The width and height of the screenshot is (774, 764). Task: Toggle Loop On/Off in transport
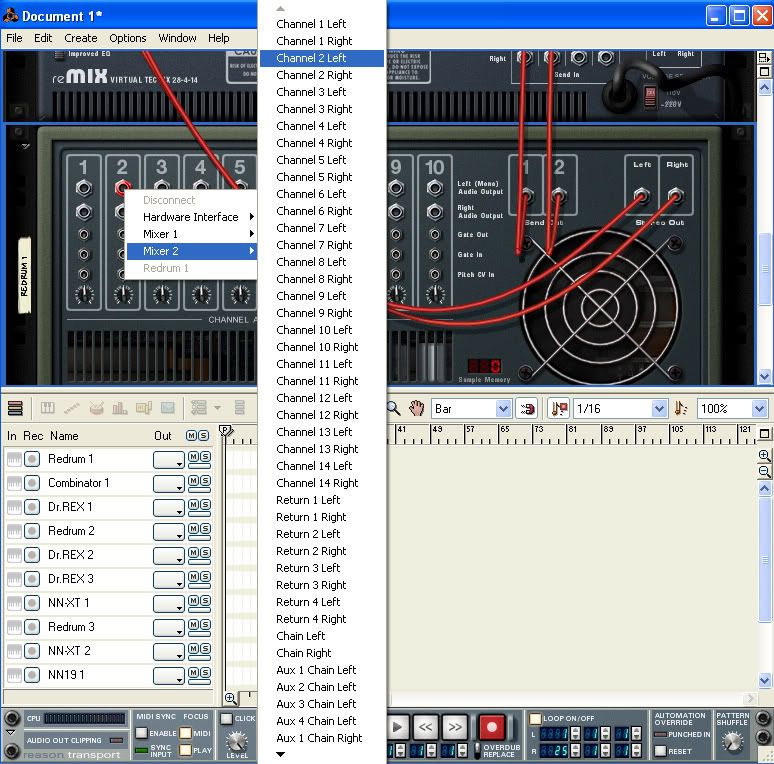[535, 719]
